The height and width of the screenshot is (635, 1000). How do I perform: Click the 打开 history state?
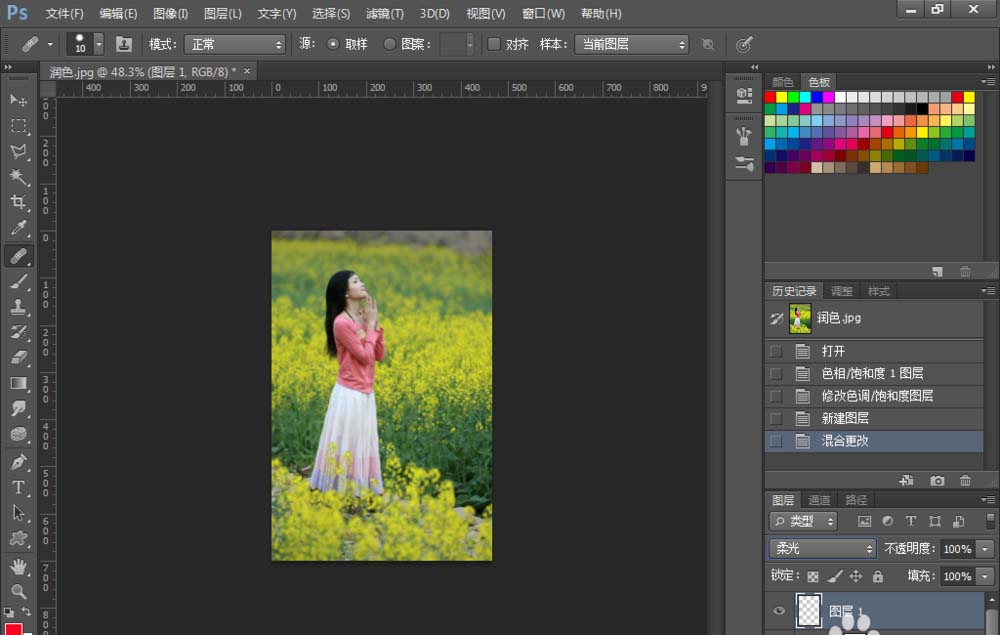coord(833,351)
